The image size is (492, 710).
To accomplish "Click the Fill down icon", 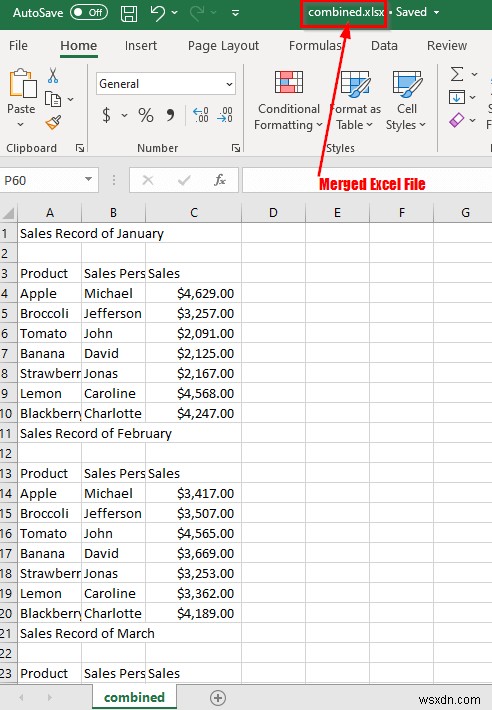I will [457, 97].
